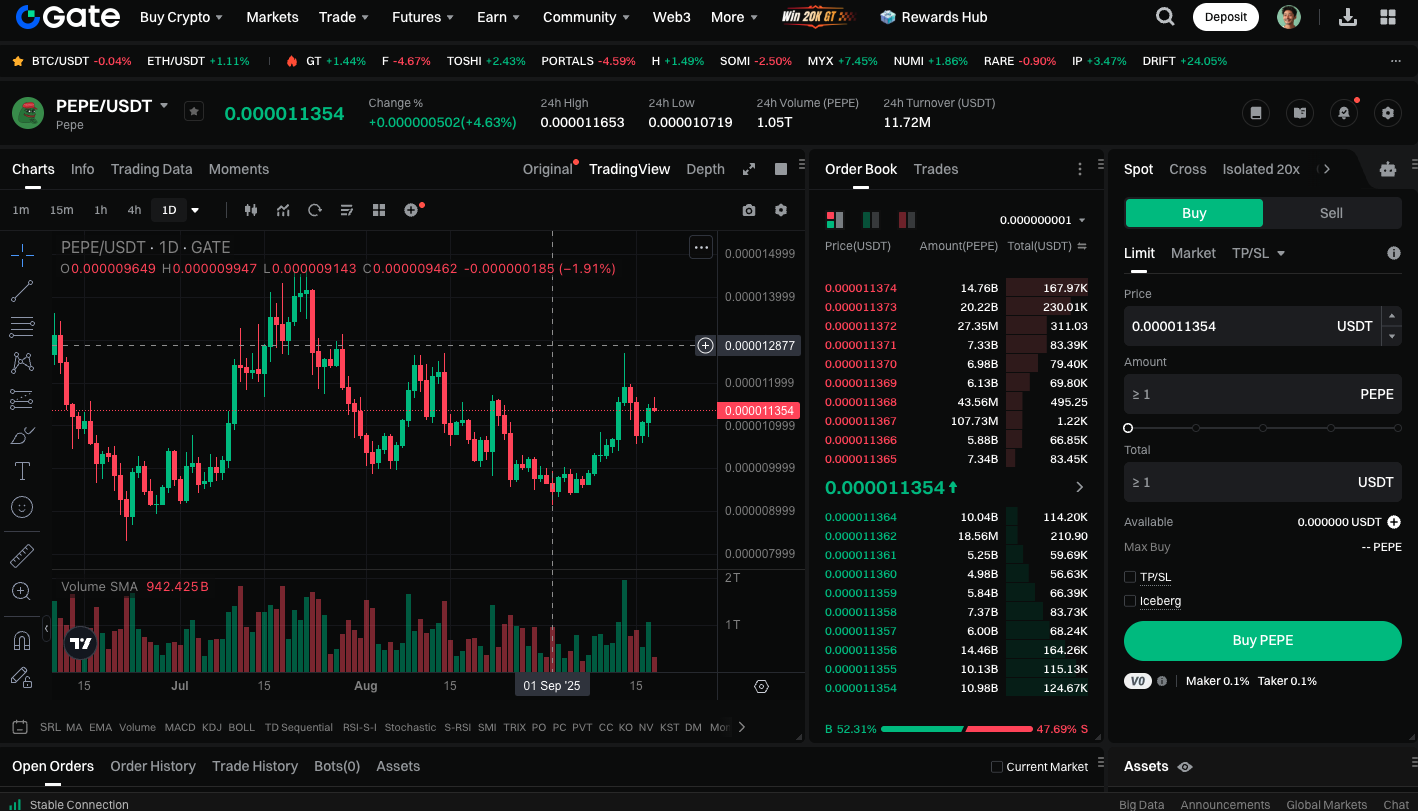Open the Rewards Hub link

click(933, 17)
